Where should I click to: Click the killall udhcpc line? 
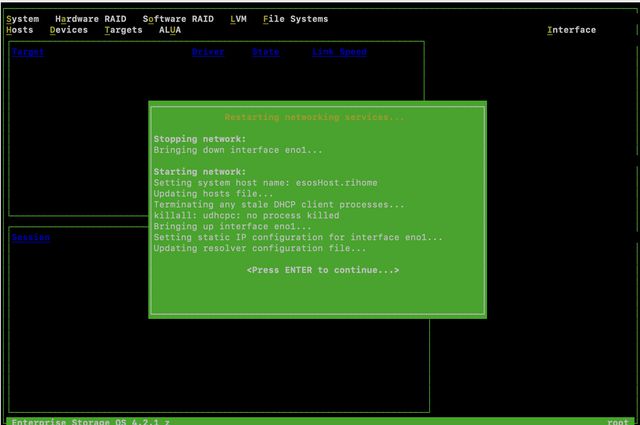246,216
